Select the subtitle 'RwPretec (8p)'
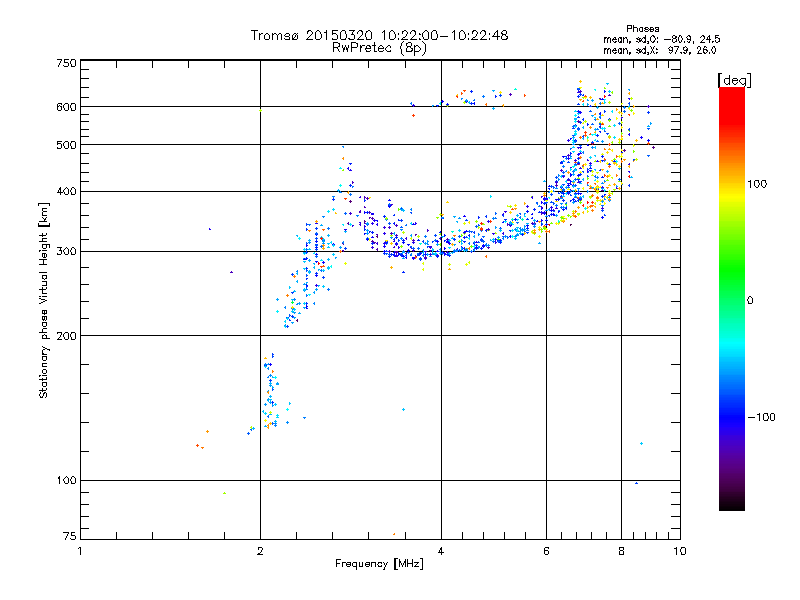Viewport: 800px width, 600px height. pyautogui.click(x=379, y=48)
